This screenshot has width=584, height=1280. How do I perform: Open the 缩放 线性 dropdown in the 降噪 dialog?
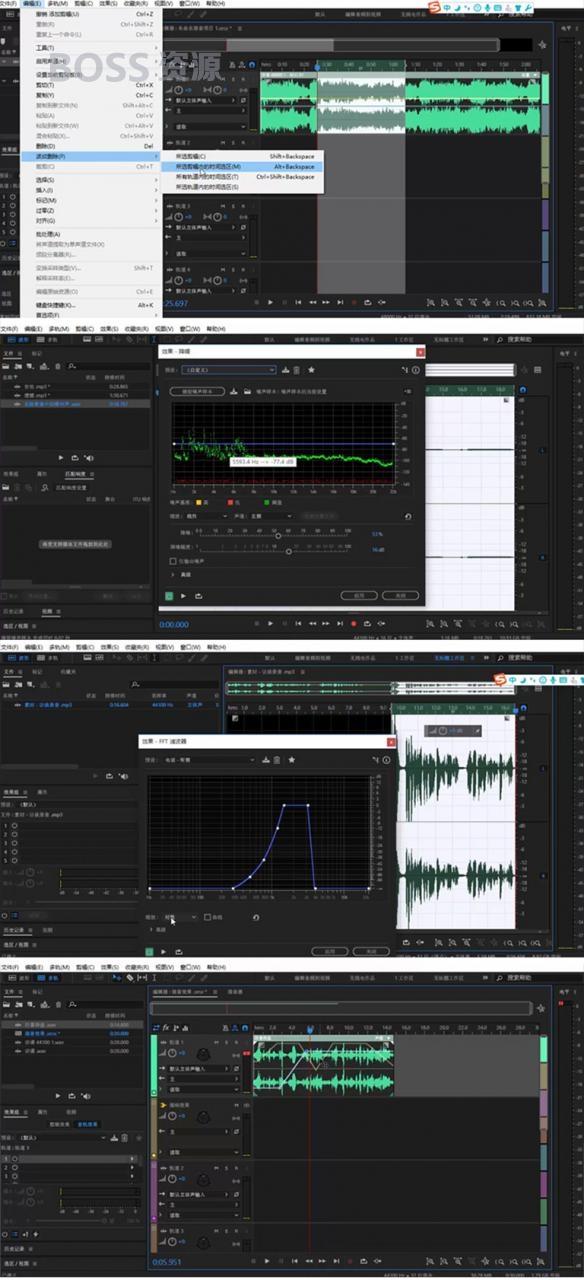pyautogui.click(x=206, y=516)
